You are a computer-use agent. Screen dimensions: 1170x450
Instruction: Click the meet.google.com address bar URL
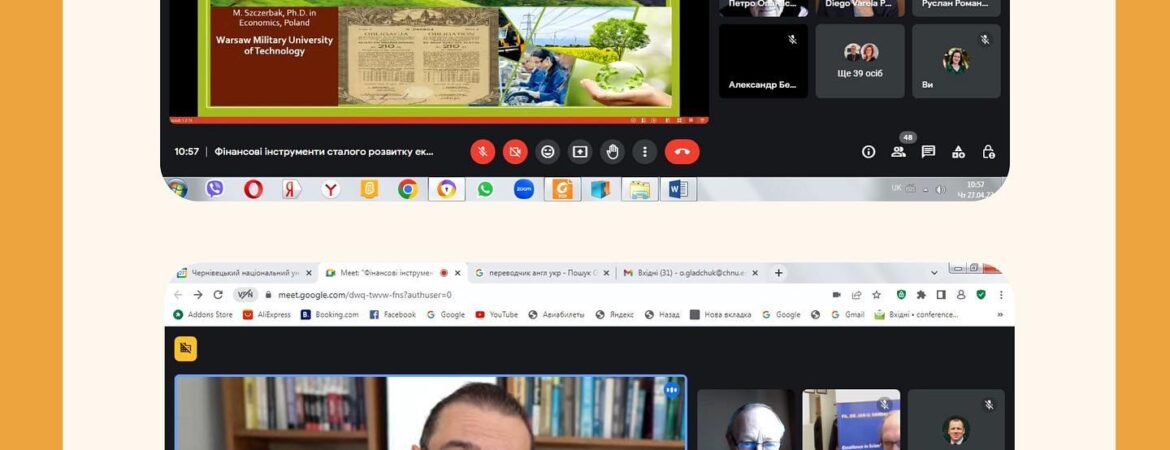(365, 295)
